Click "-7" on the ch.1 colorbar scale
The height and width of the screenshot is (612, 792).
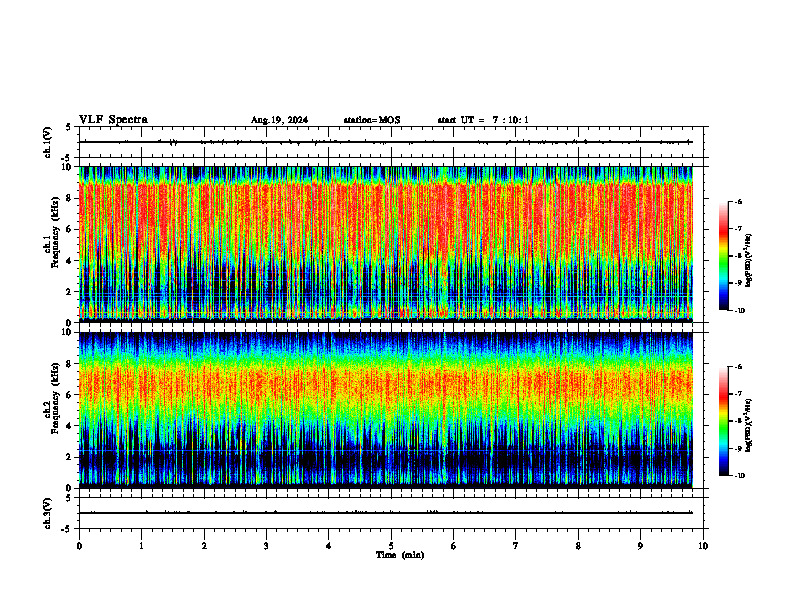pyautogui.click(x=738, y=229)
